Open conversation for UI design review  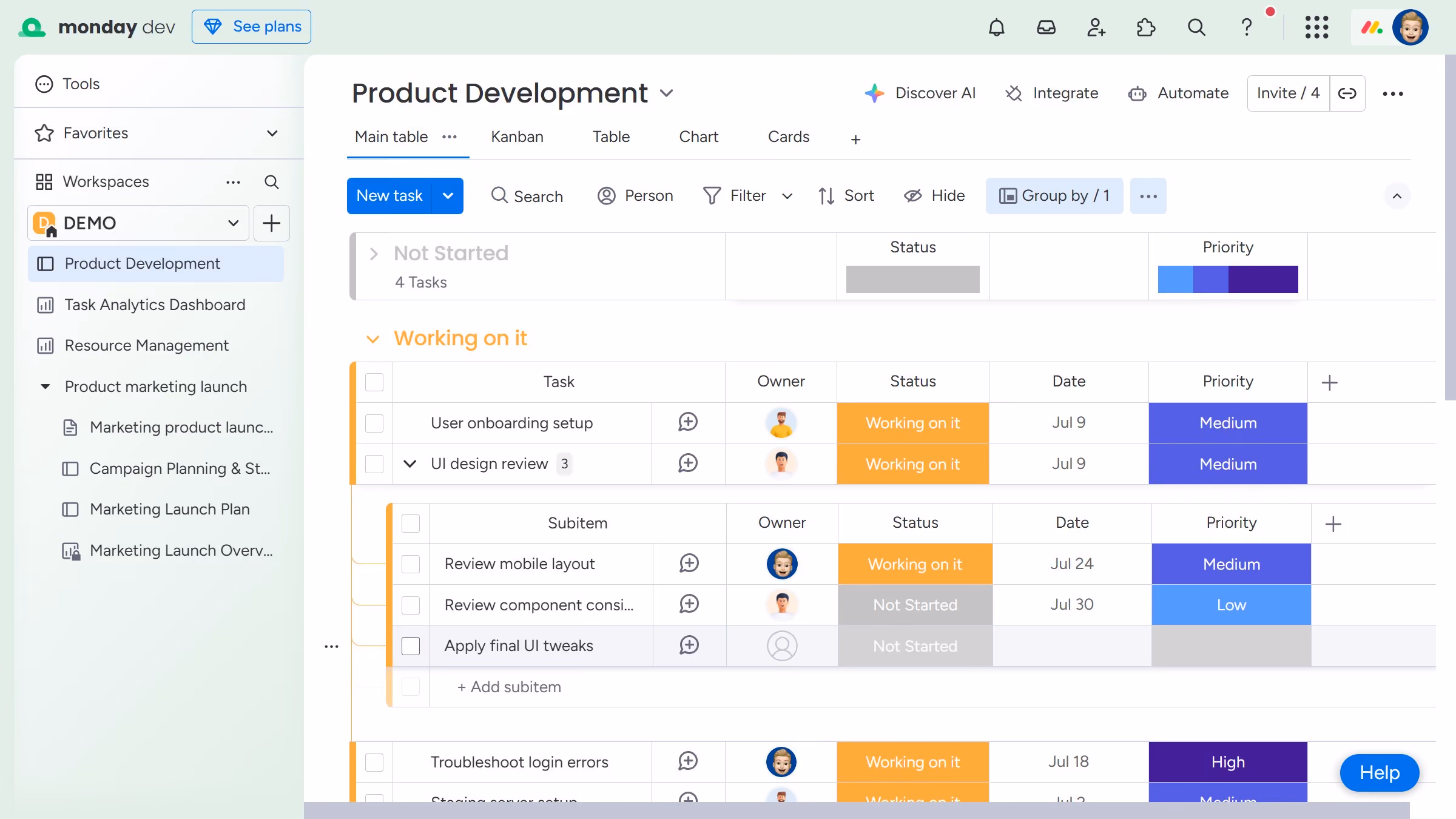tap(688, 464)
